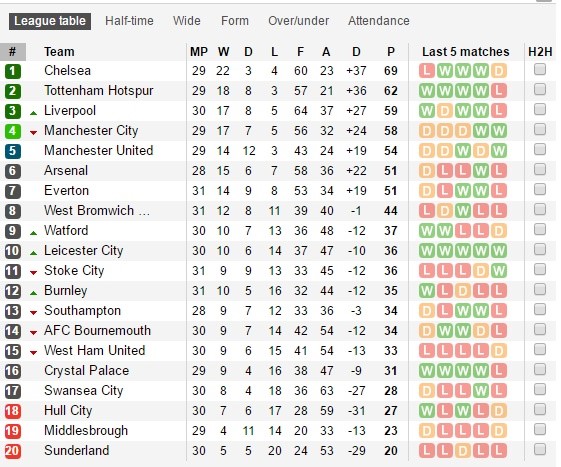The width and height of the screenshot is (561, 467).
Task: Open the Over/under tab
Action: click(298, 21)
